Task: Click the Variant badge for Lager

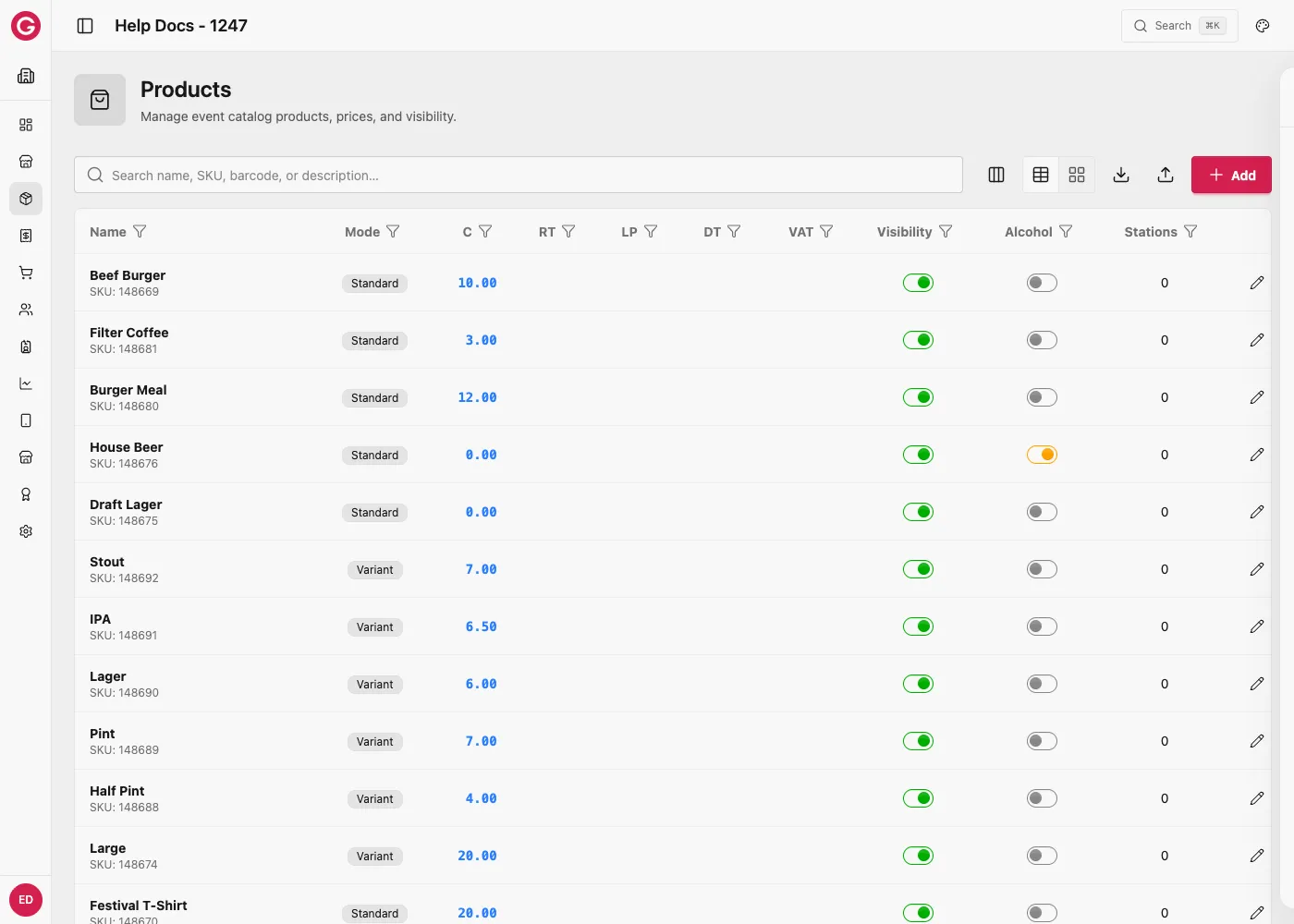Action: 375,685
